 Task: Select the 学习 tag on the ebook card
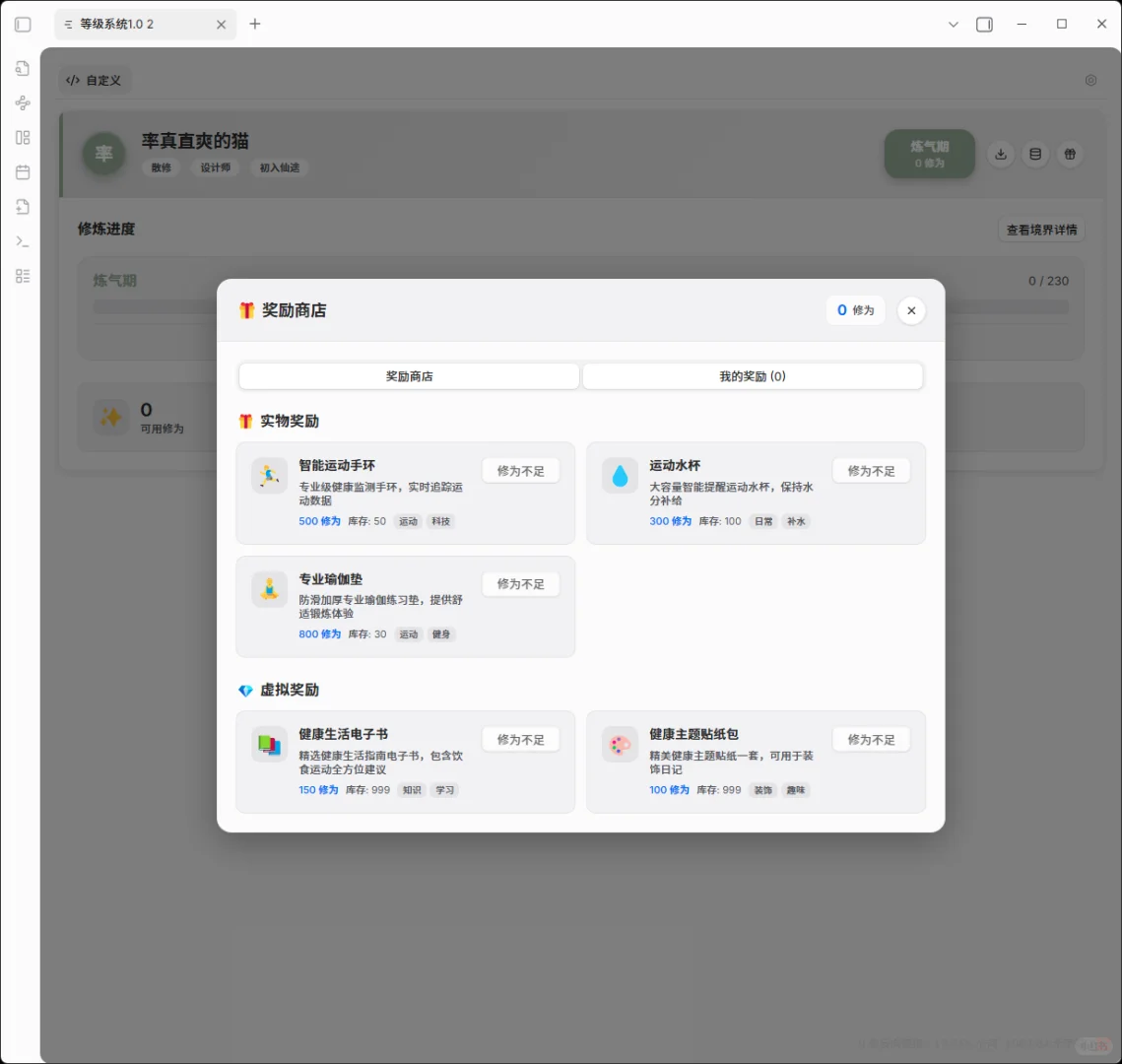click(x=444, y=789)
